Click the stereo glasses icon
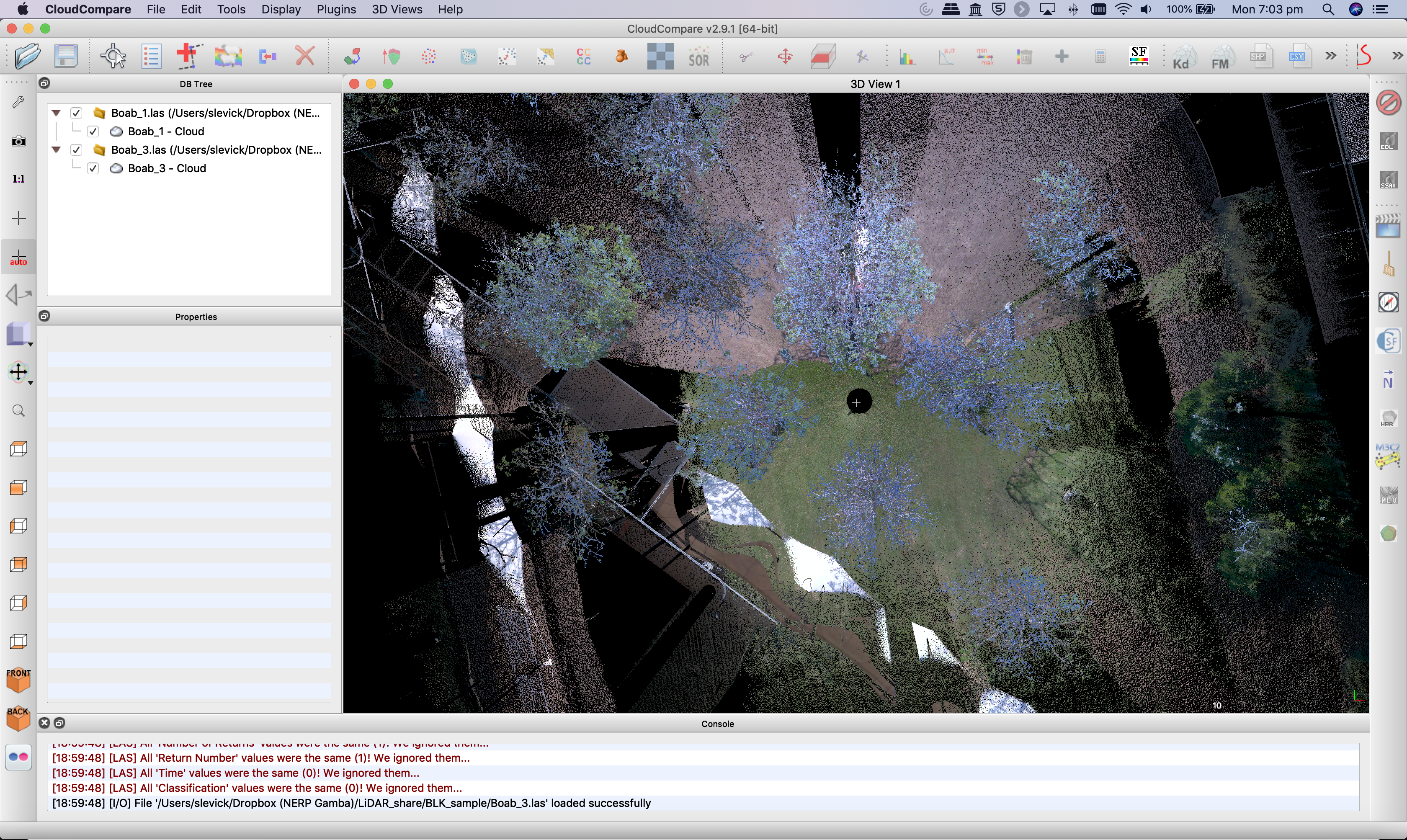This screenshot has width=1407, height=840. [x=19, y=757]
